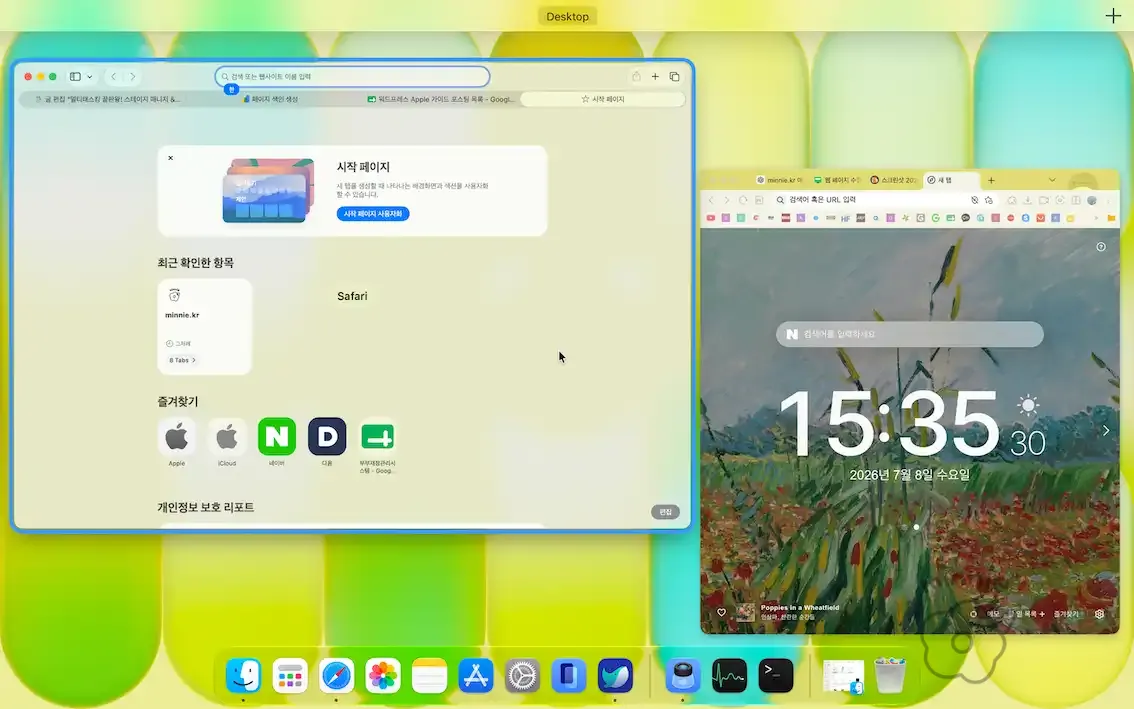
Task: Click the Safari share icon
Action: [x=636, y=77]
